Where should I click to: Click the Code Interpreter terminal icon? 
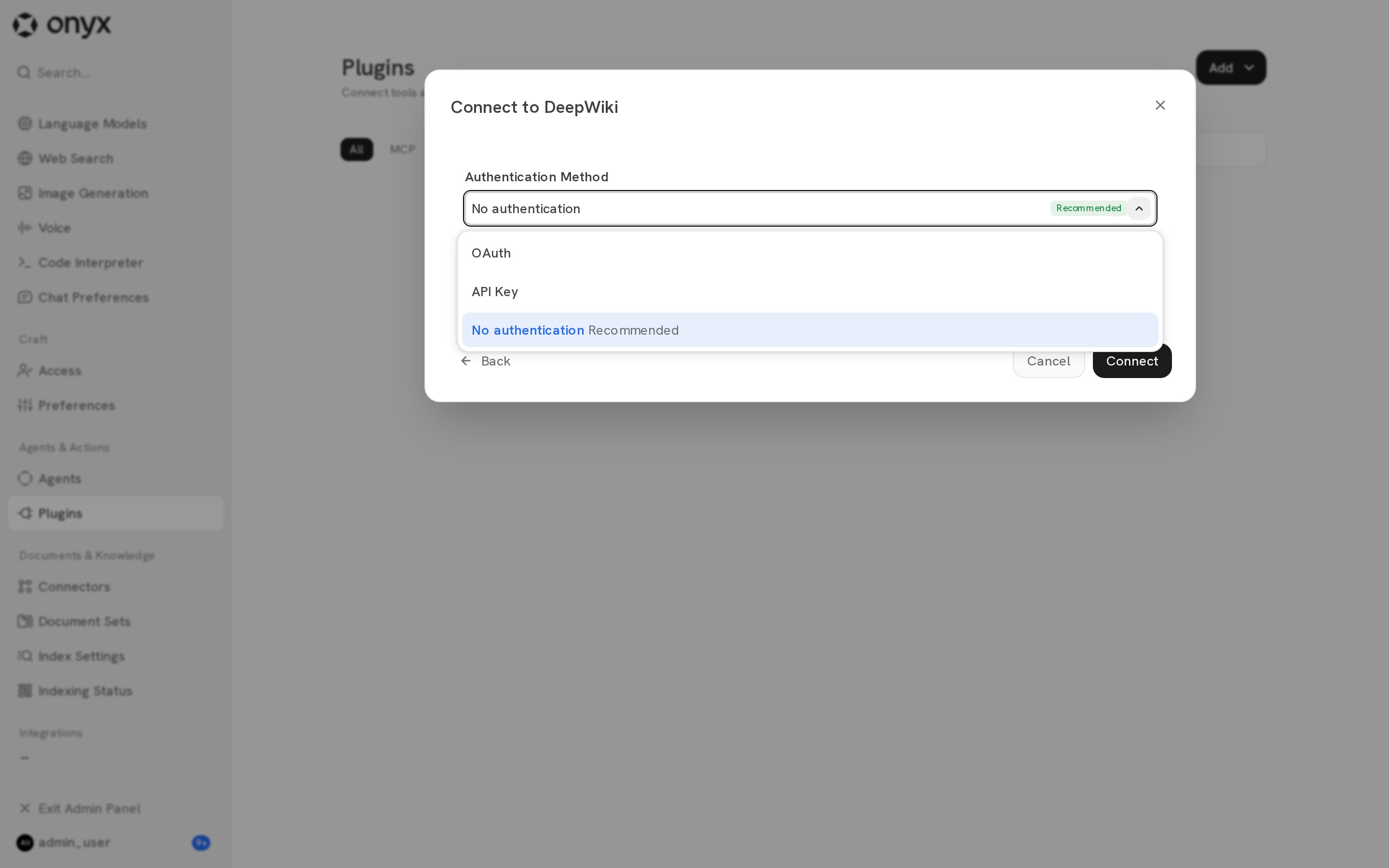[25, 262]
